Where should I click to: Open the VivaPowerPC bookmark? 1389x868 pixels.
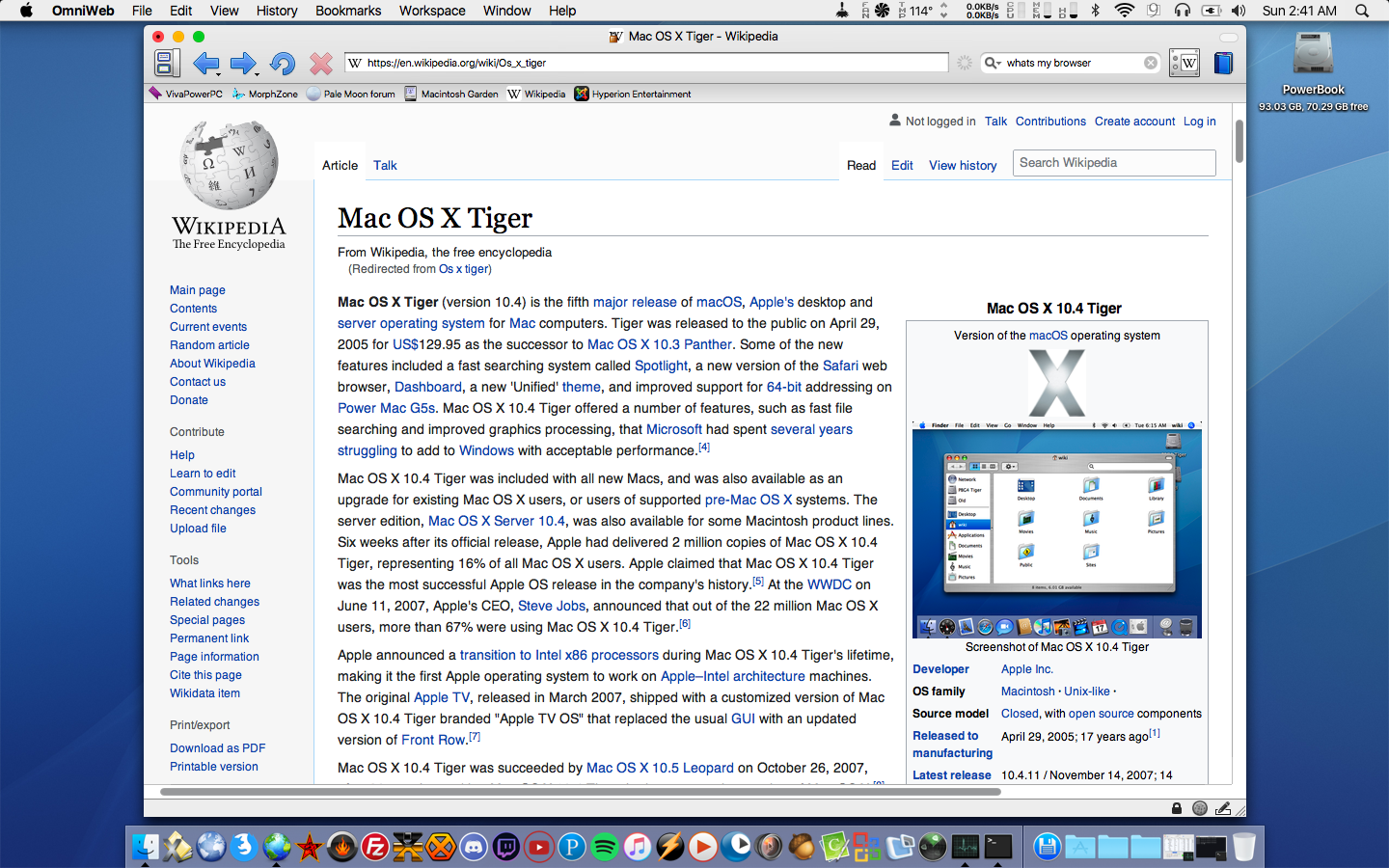click(x=185, y=94)
